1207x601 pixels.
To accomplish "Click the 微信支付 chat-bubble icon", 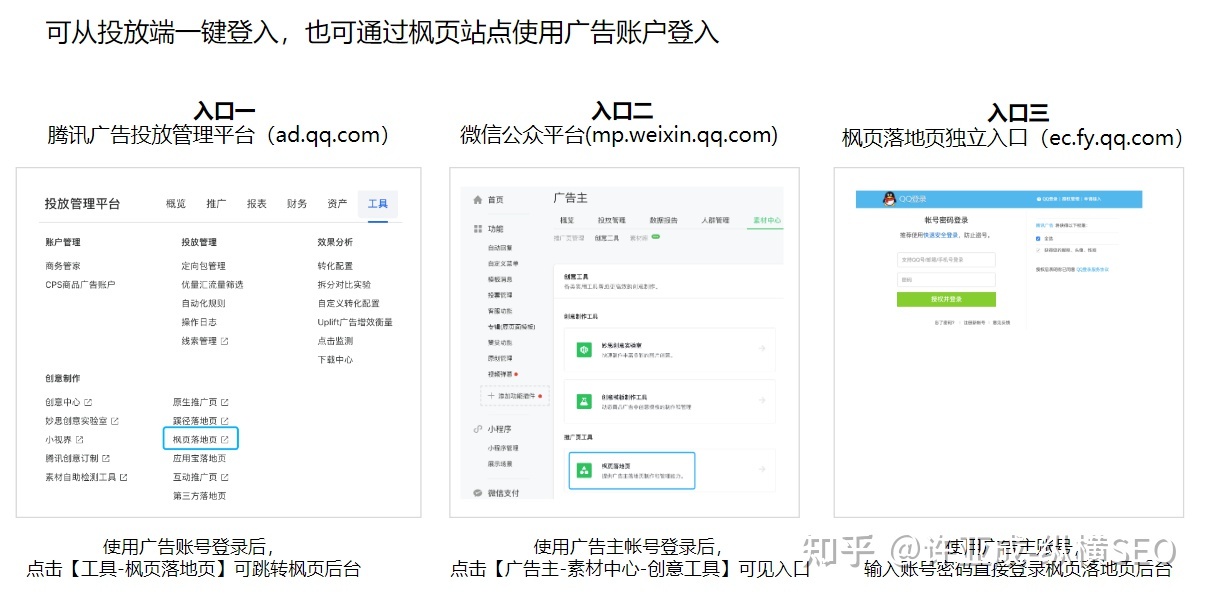I will [x=477, y=493].
